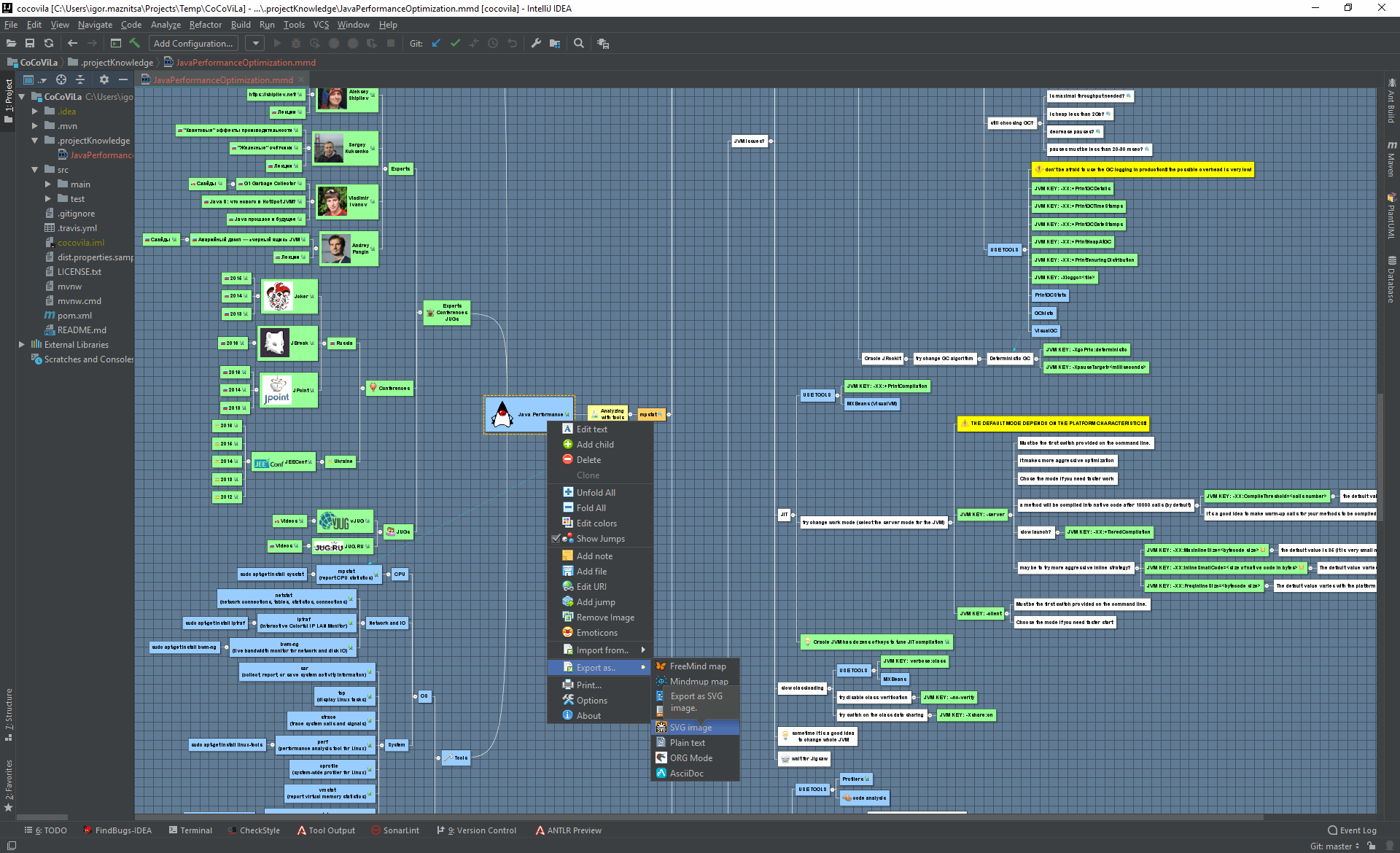The width and height of the screenshot is (1400, 853).
Task: Collapse the CoCoViLa project root node
Action: [22, 97]
